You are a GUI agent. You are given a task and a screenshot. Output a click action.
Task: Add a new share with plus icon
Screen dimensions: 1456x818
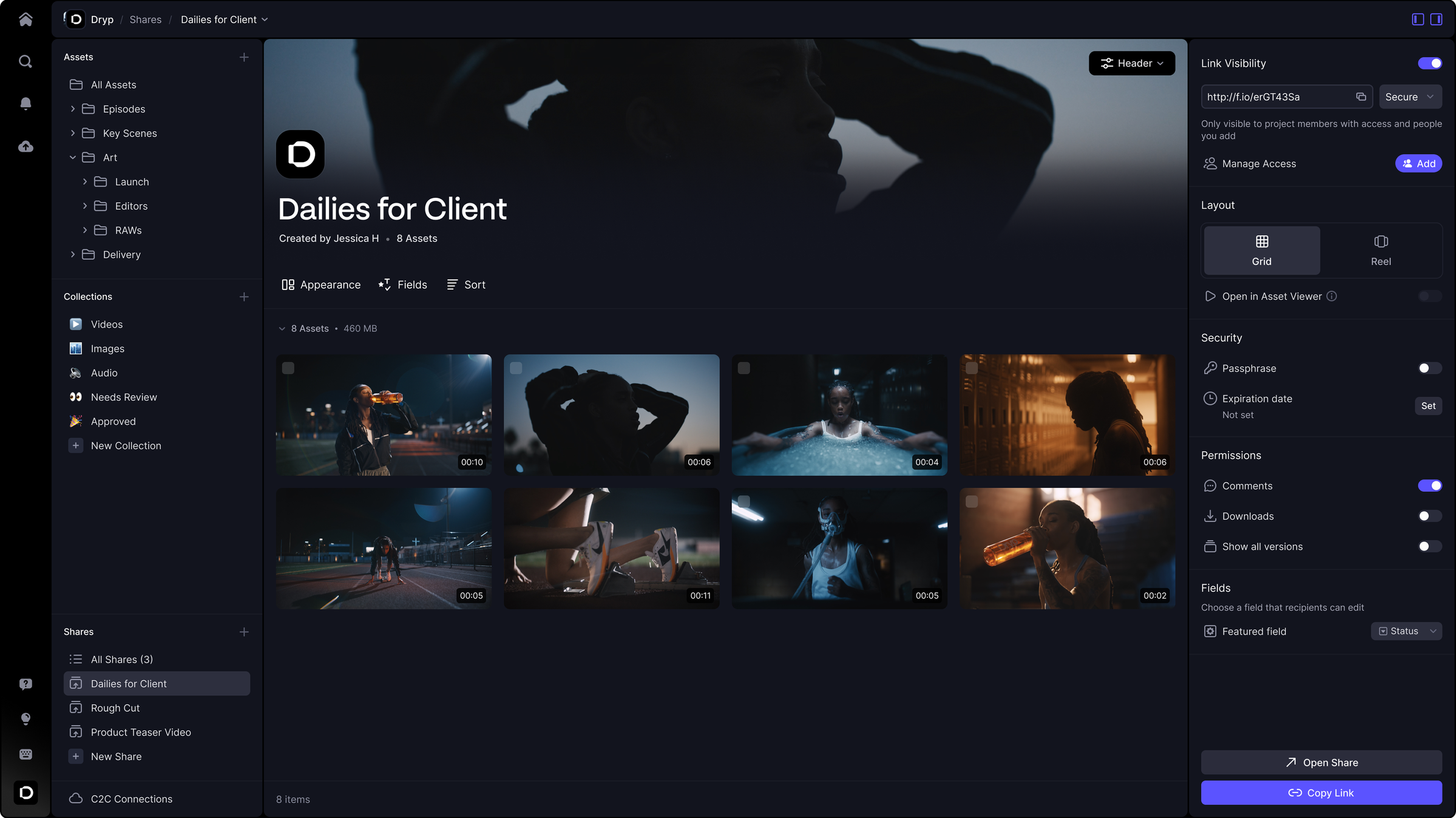(x=244, y=632)
